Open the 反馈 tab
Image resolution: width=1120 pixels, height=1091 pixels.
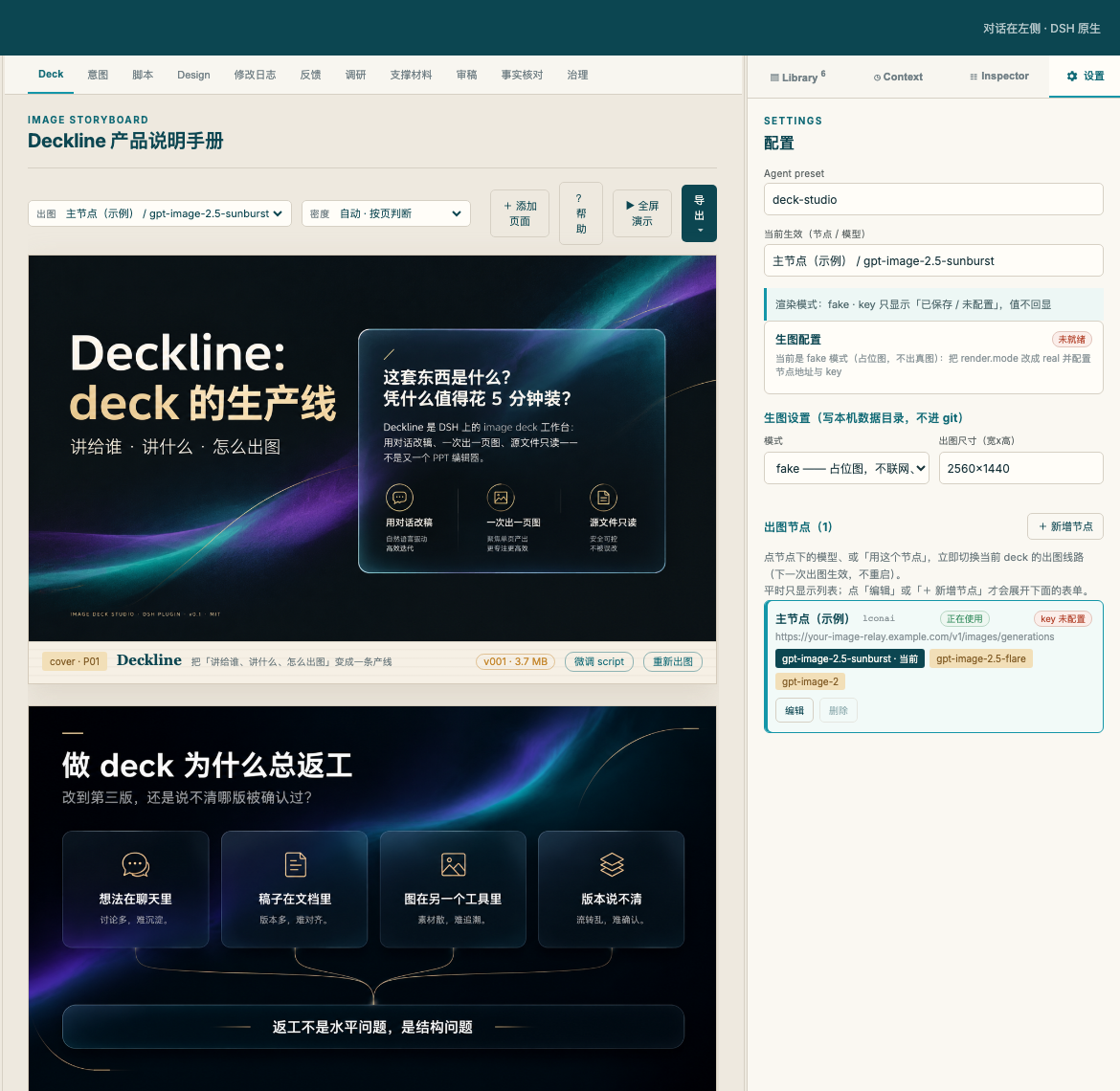point(311,75)
